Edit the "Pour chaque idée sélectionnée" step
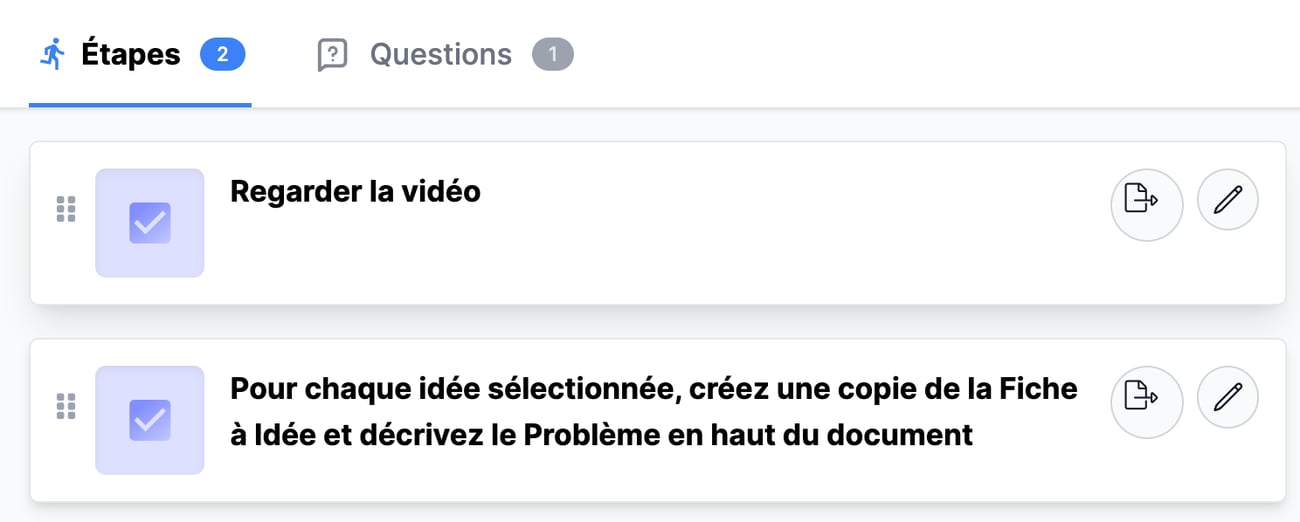This screenshot has width=1300, height=522. [1227, 397]
